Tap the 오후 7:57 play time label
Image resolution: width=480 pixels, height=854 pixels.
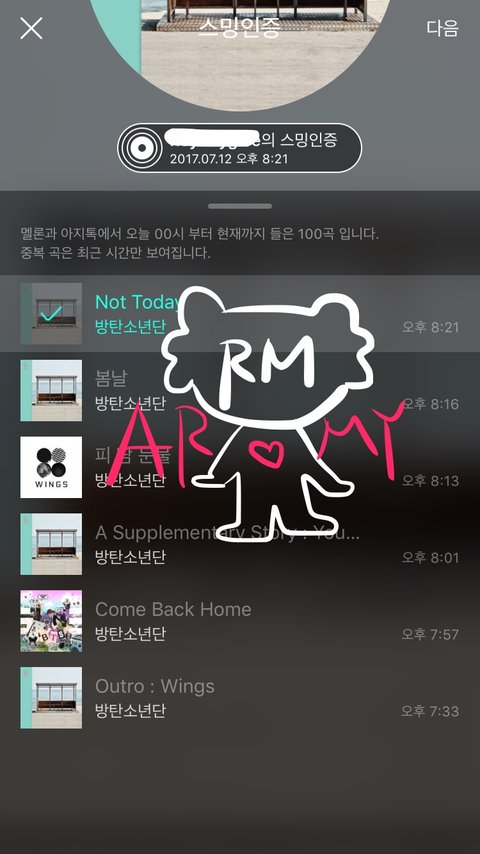click(430, 635)
